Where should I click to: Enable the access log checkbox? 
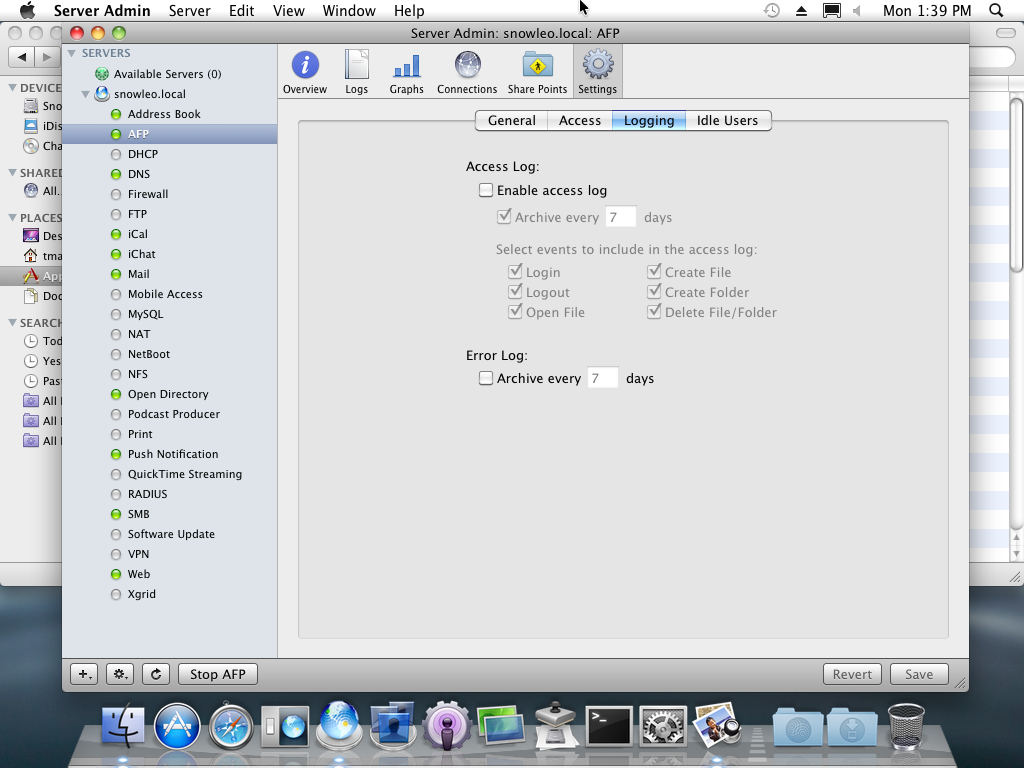[485, 190]
